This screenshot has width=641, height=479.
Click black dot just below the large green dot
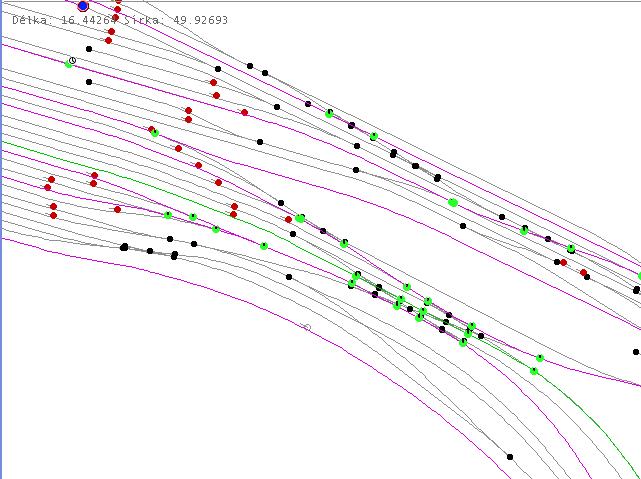463,226
